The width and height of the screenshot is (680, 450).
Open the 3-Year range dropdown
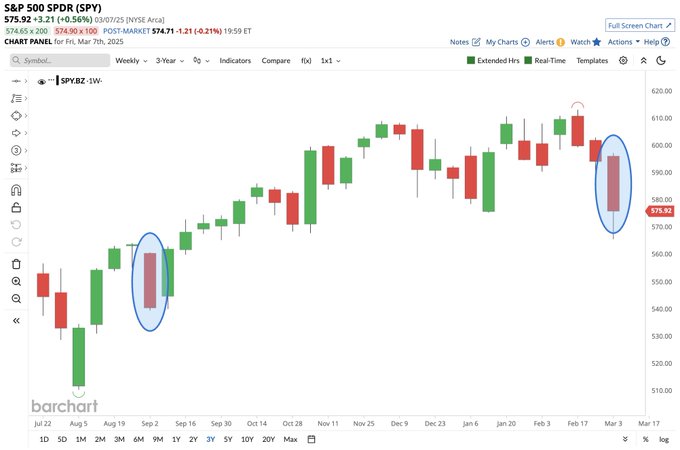(x=173, y=61)
